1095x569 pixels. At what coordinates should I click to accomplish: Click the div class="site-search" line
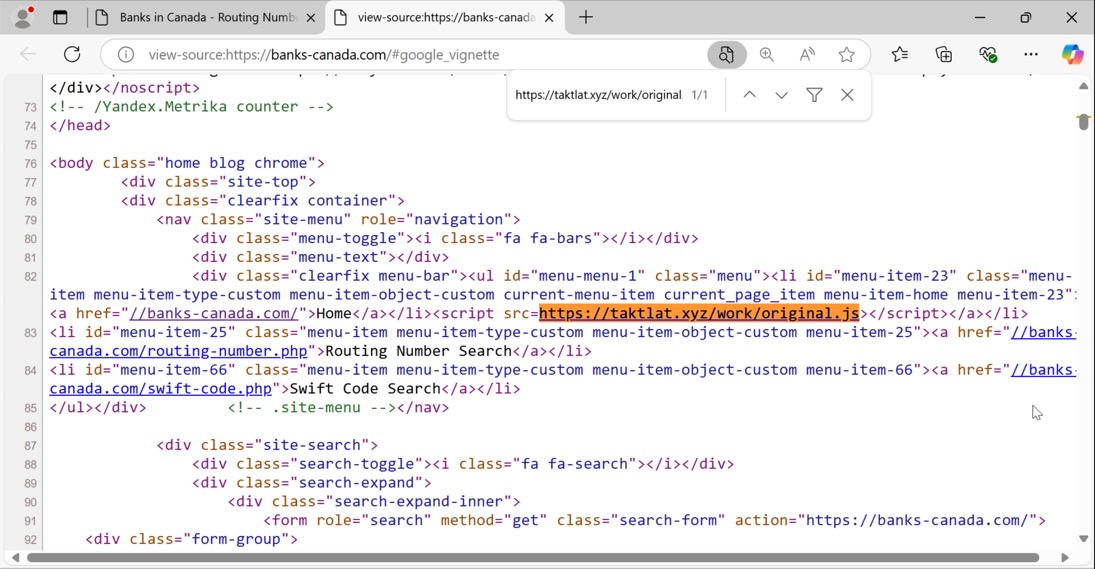[267, 445]
